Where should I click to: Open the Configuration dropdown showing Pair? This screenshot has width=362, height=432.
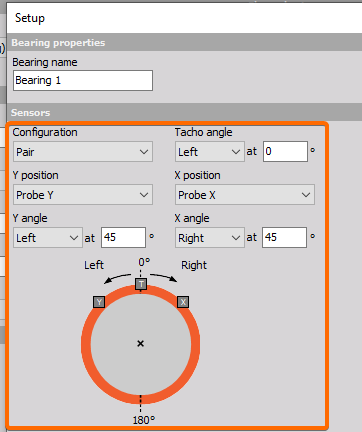click(83, 152)
